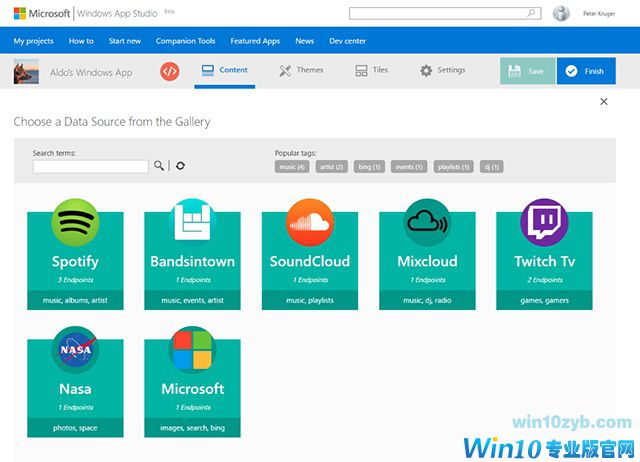The height and width of the screenshot is (462, 640).
Task: Filter by playlists (1) tag
Action: (x=453, y=167)
